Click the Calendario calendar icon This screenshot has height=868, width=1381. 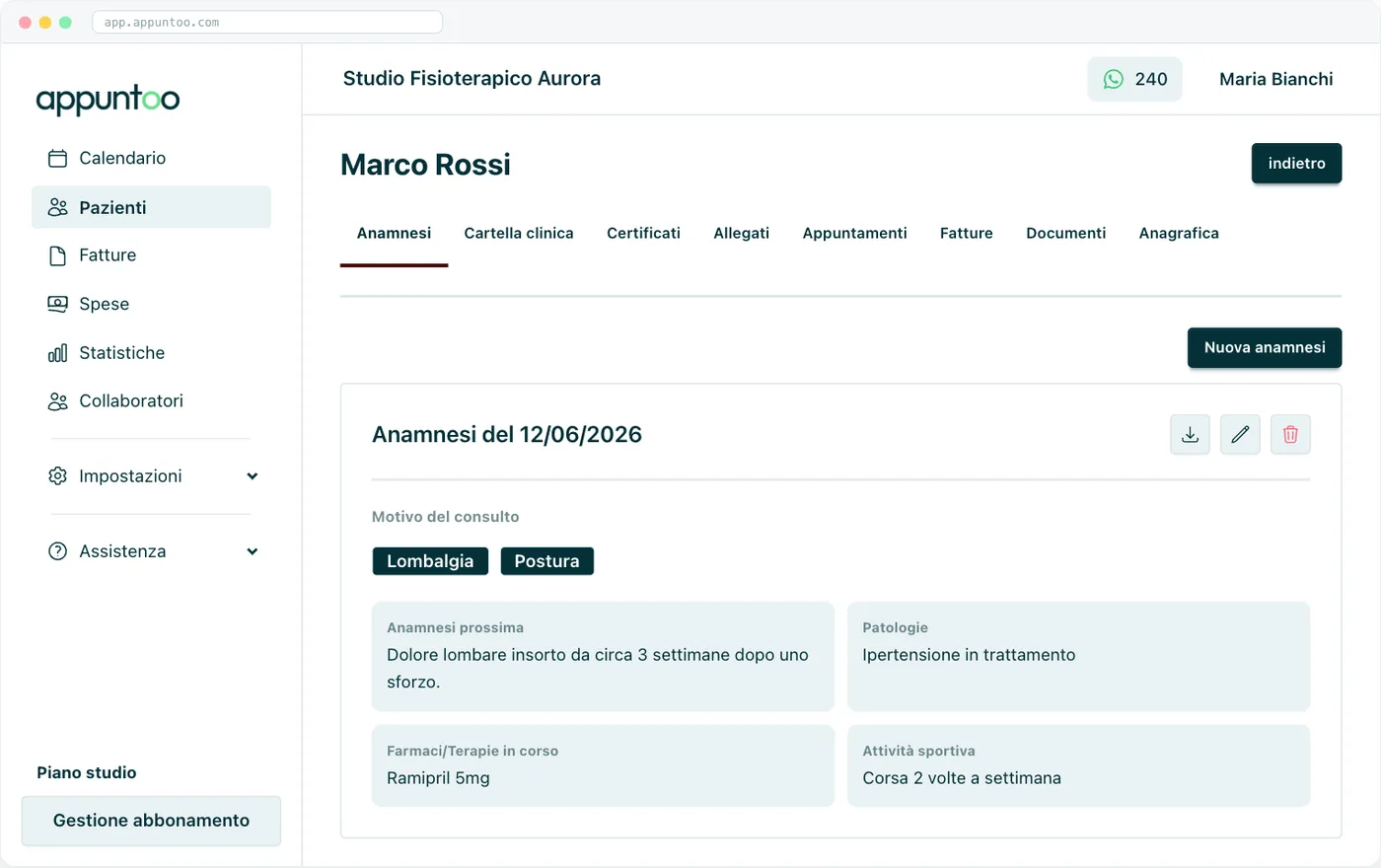[58, 158]
